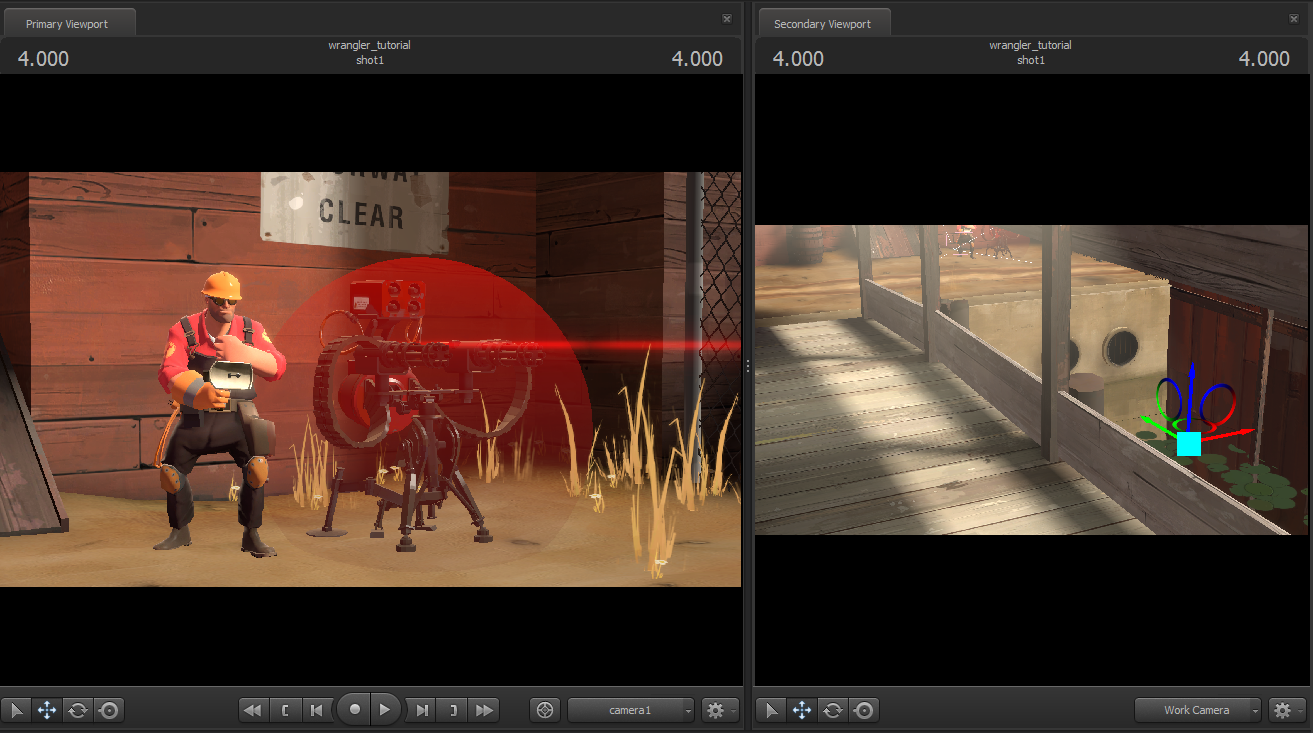Open the camera1 dropdown
The height and width of the screenshot is (733, 1313).
631,710
